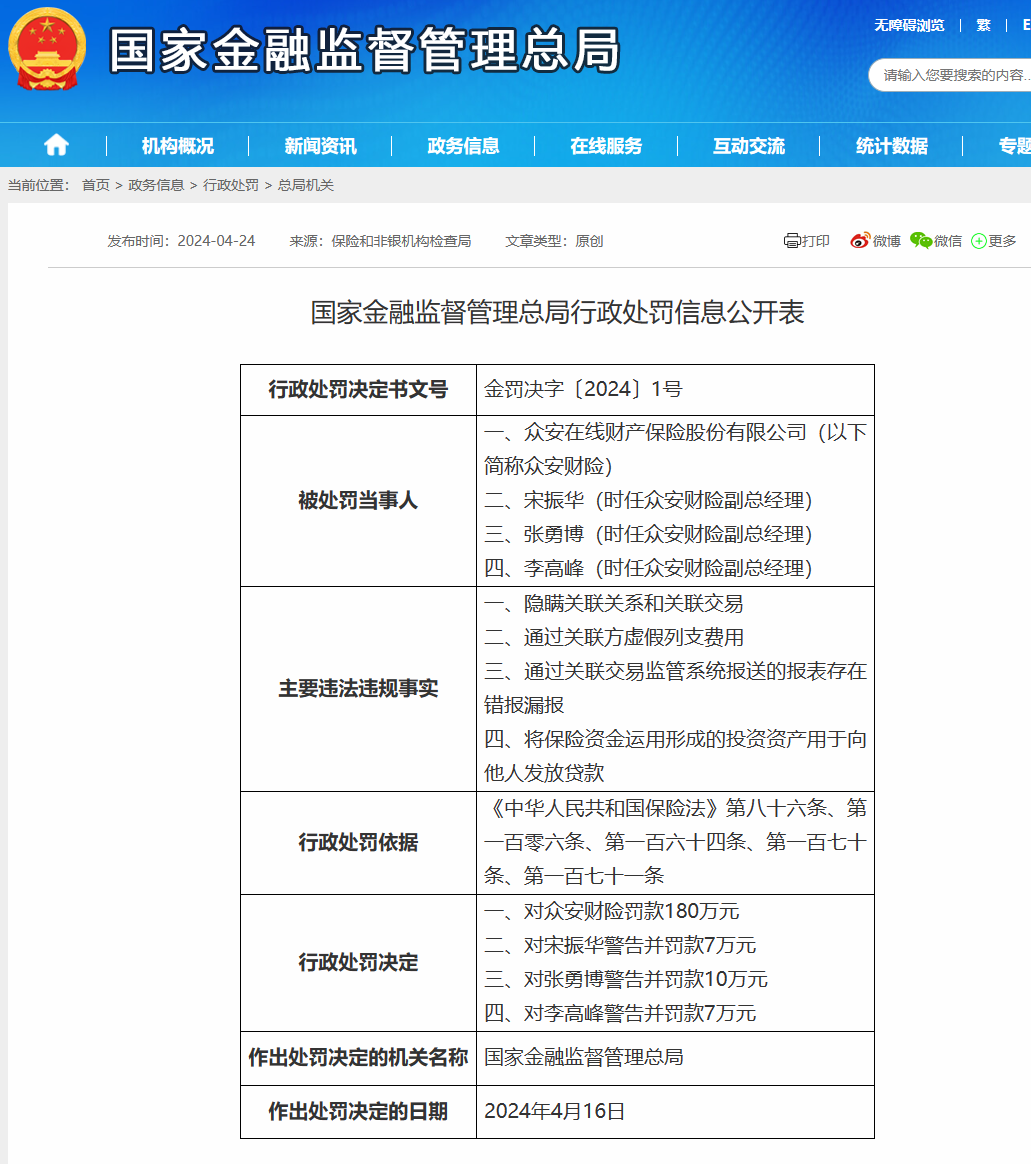Screen dimensions: 1031x1164
Task: Click the 无障碍浏览 link
Action: pyautogui.click(x=909, y=25)
